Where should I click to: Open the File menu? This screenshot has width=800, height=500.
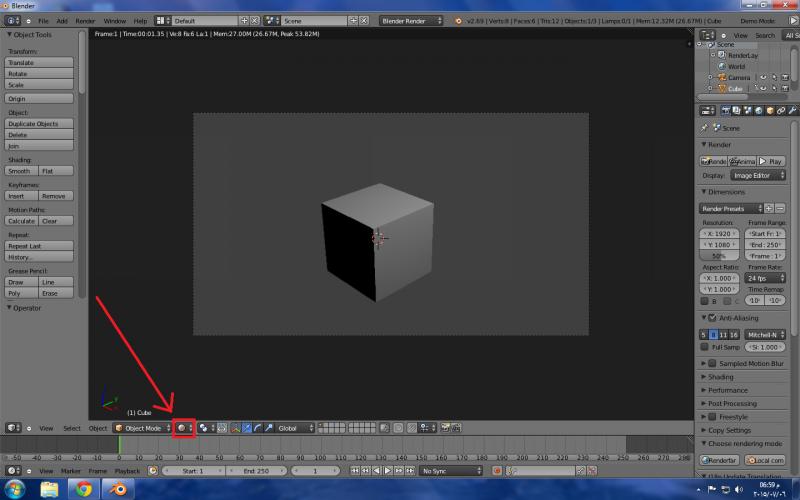pyautogui.click(x=43, y=21)
